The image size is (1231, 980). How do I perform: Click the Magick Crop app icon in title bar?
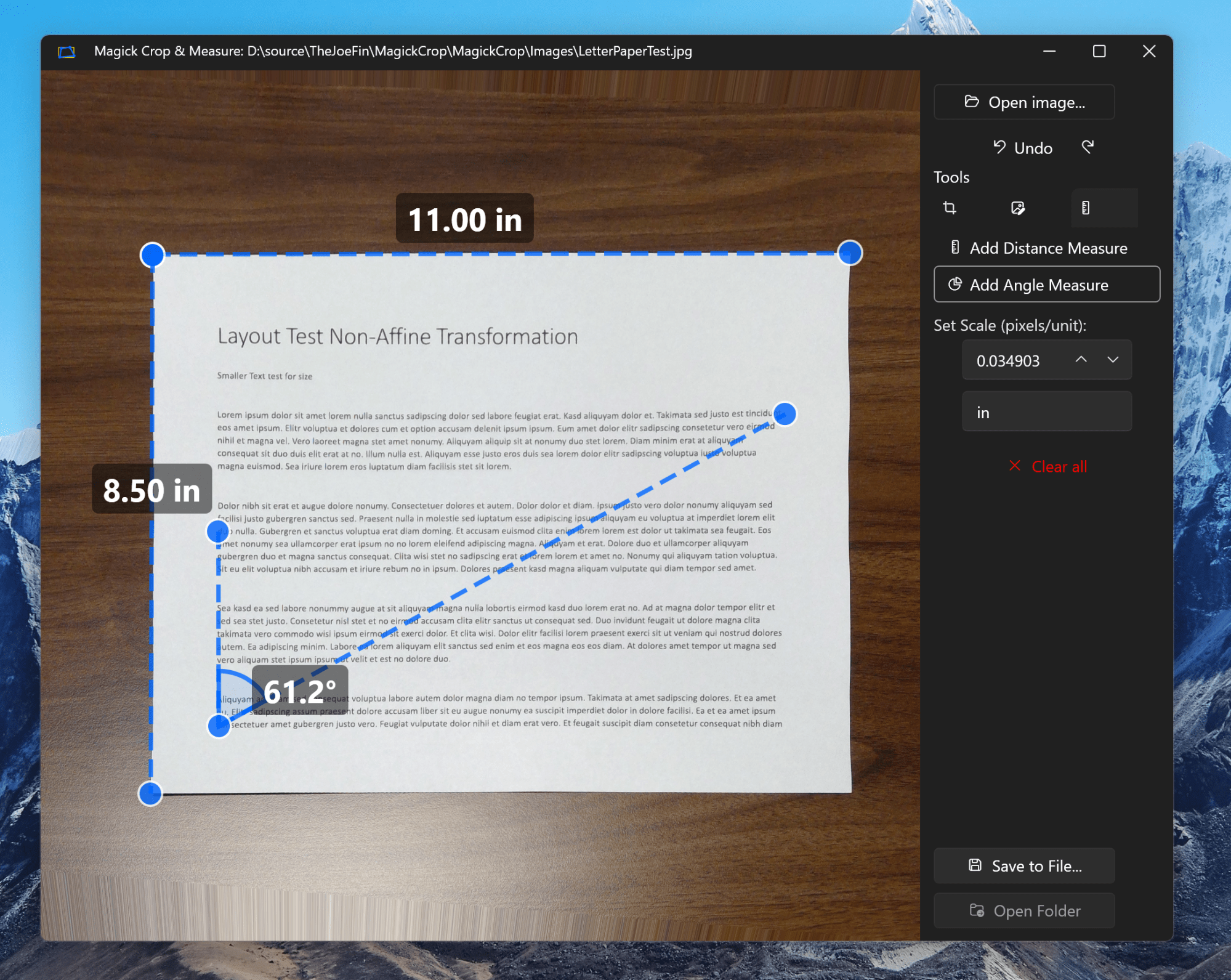[67, 52]
